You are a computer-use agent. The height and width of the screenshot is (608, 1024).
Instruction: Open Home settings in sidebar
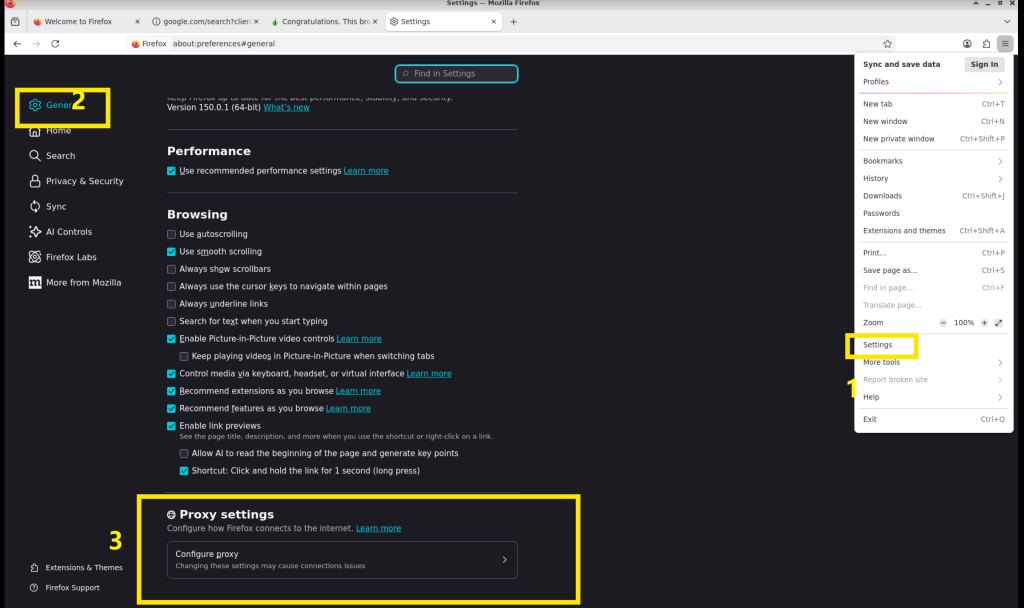pyautogui.click(x=50, y=131)
